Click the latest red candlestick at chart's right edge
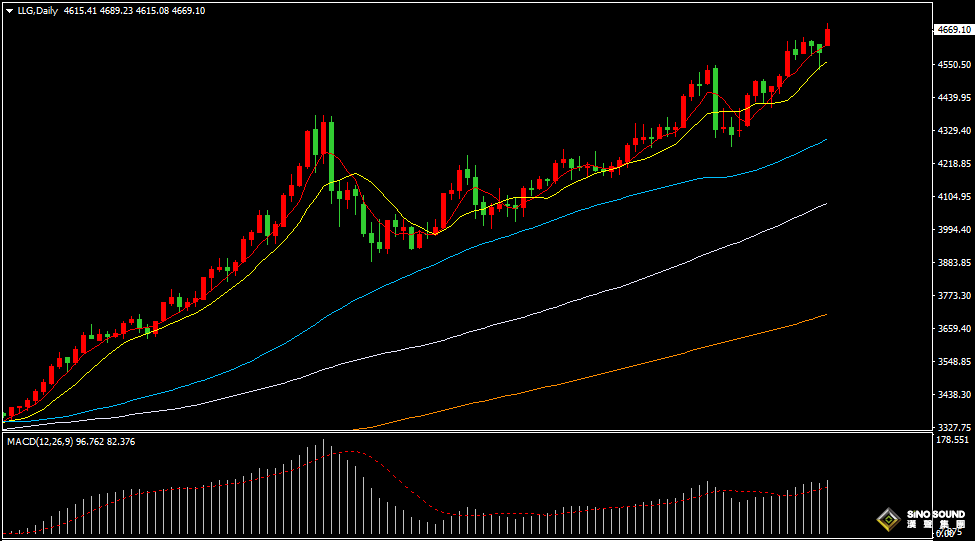975x541 pixels. tap(828, 37)
